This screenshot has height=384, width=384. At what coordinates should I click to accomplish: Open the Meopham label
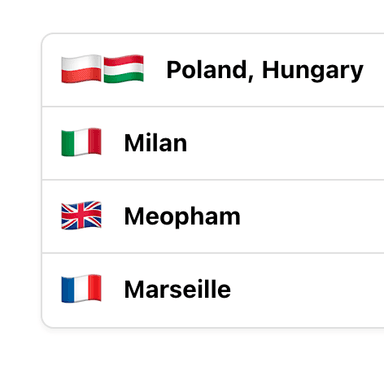(182, 217)
